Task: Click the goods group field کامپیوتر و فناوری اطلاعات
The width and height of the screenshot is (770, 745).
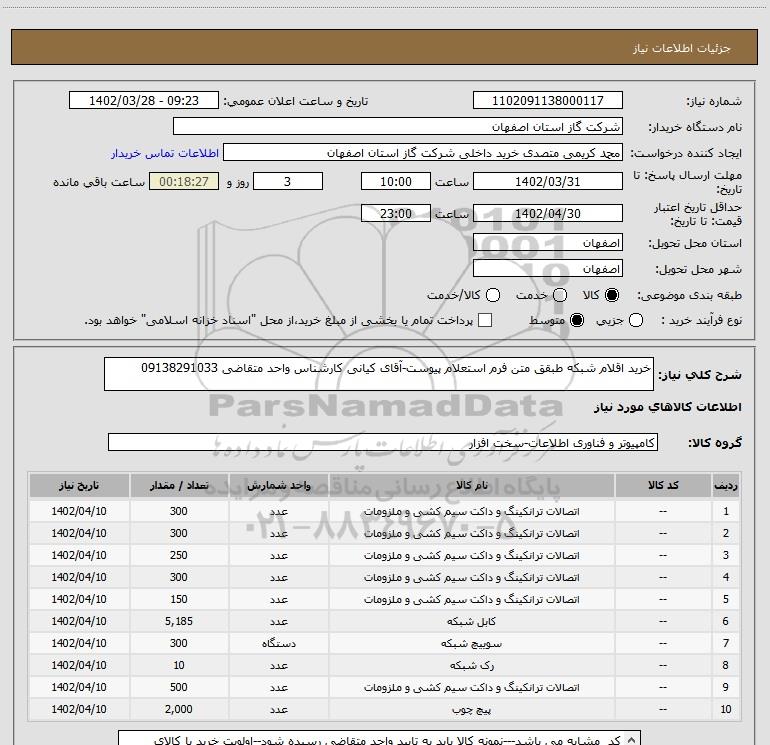Action: 383,442
